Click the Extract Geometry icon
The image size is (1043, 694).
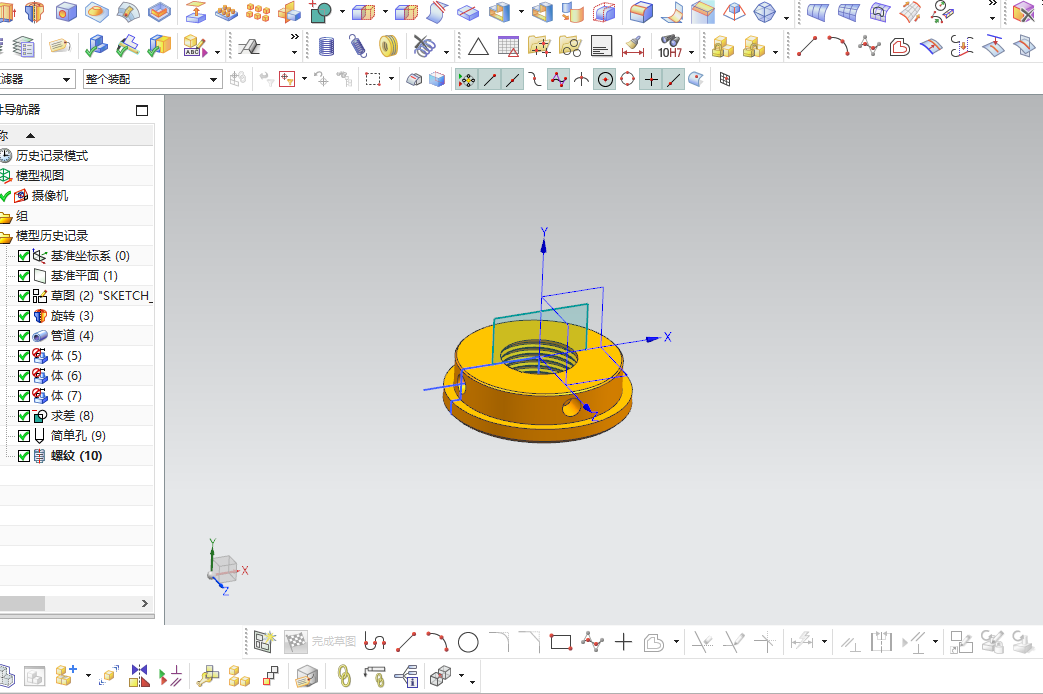(x=195, y=12)
